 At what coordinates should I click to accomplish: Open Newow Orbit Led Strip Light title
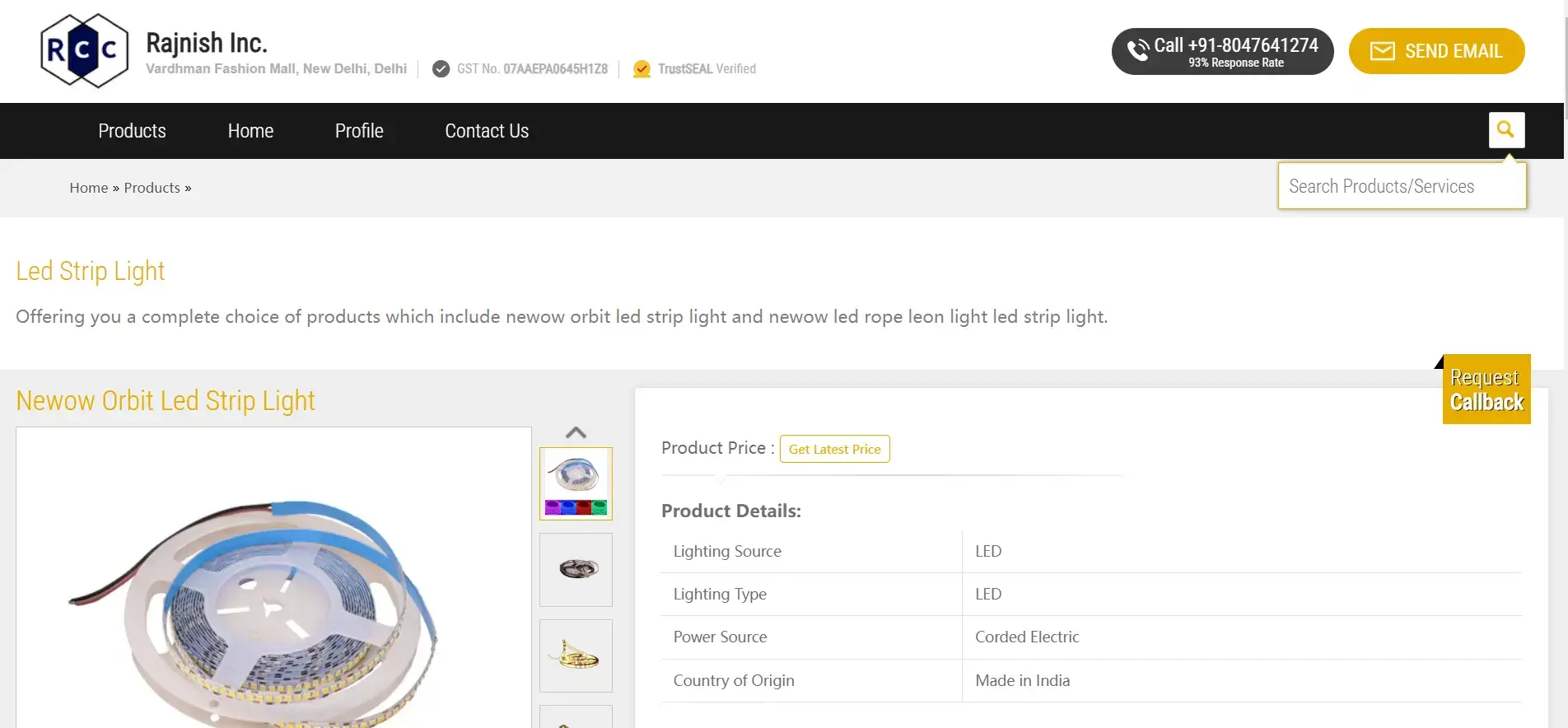click(166, 400)
